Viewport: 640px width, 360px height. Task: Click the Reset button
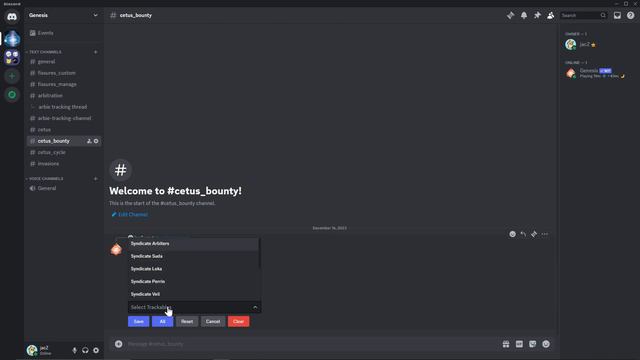tap(187, 322)
